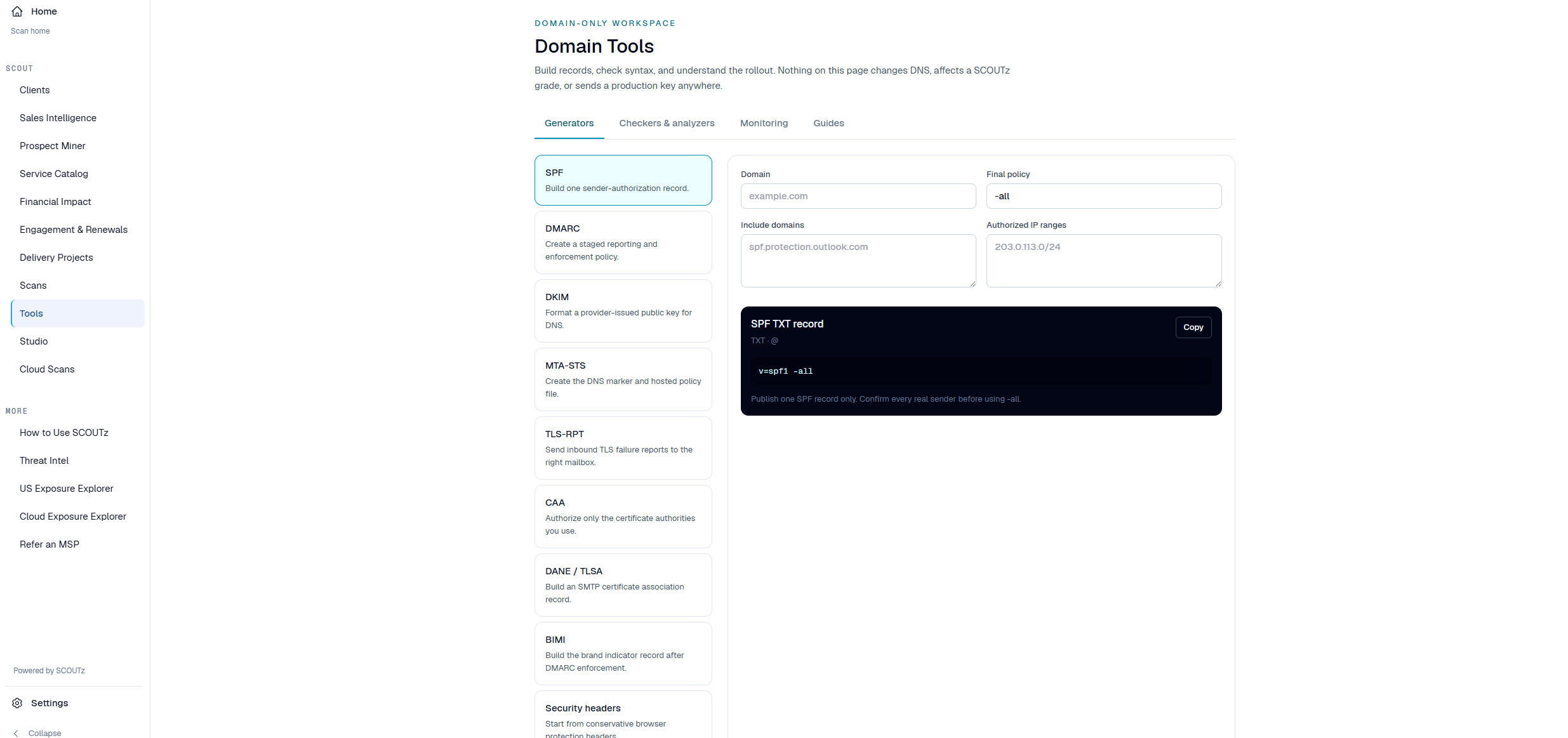Open the Monitoring tab

764,123
